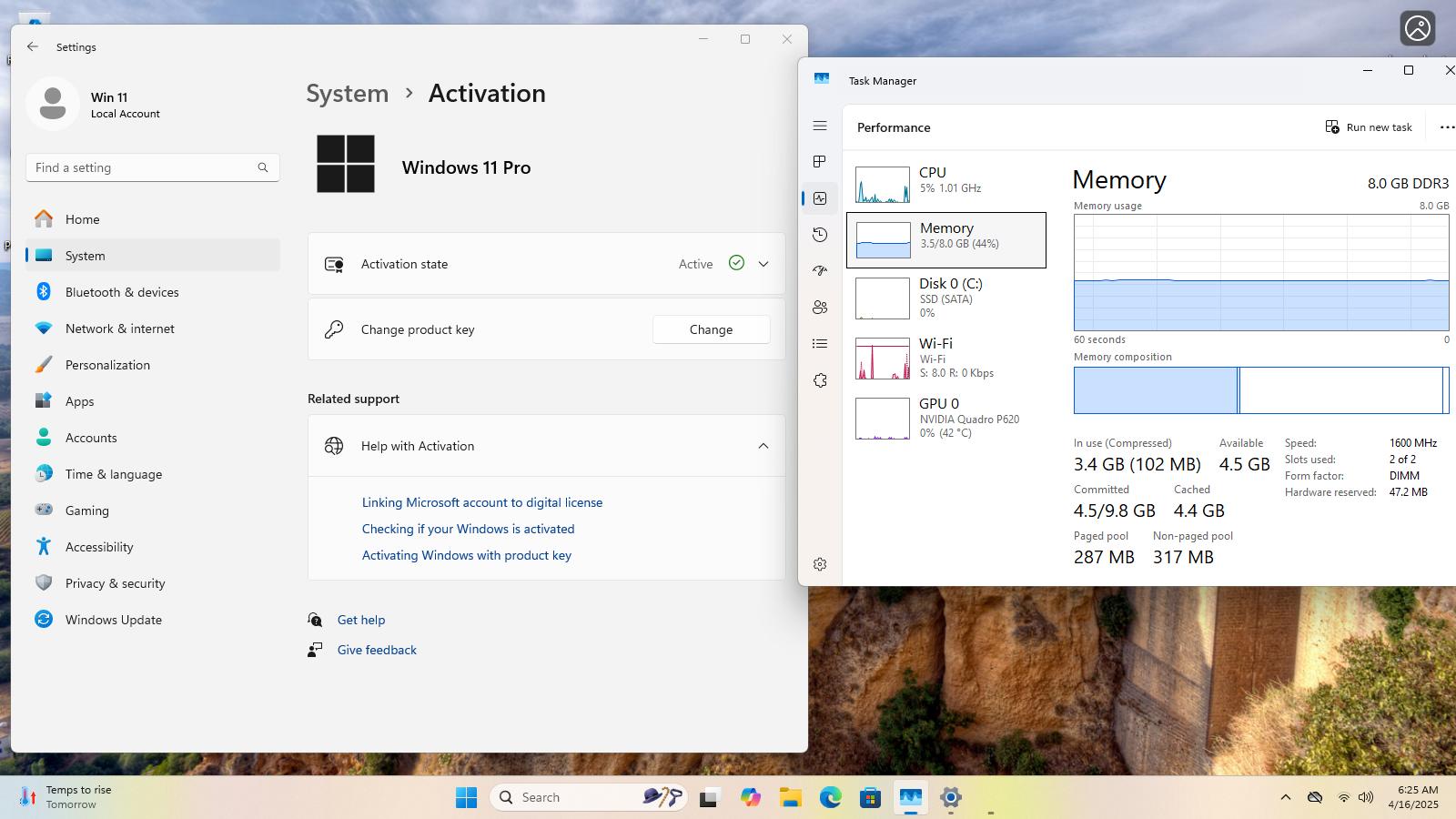Click the System breadcrumb link

click(347, 93)
